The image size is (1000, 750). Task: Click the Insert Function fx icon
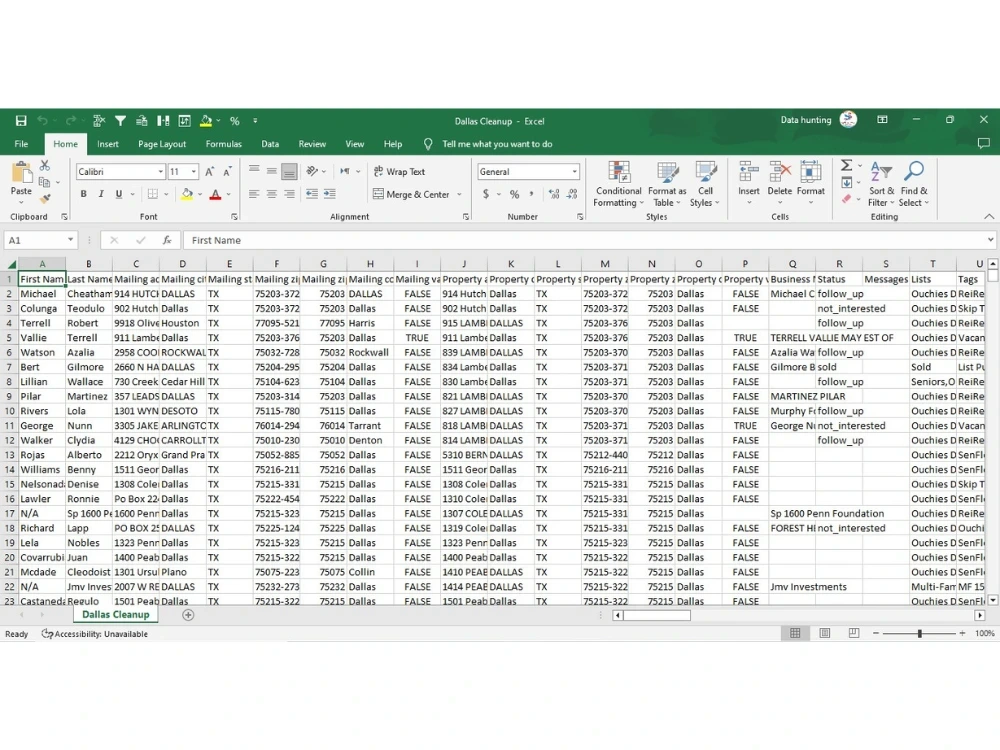(x=167, y=240)
